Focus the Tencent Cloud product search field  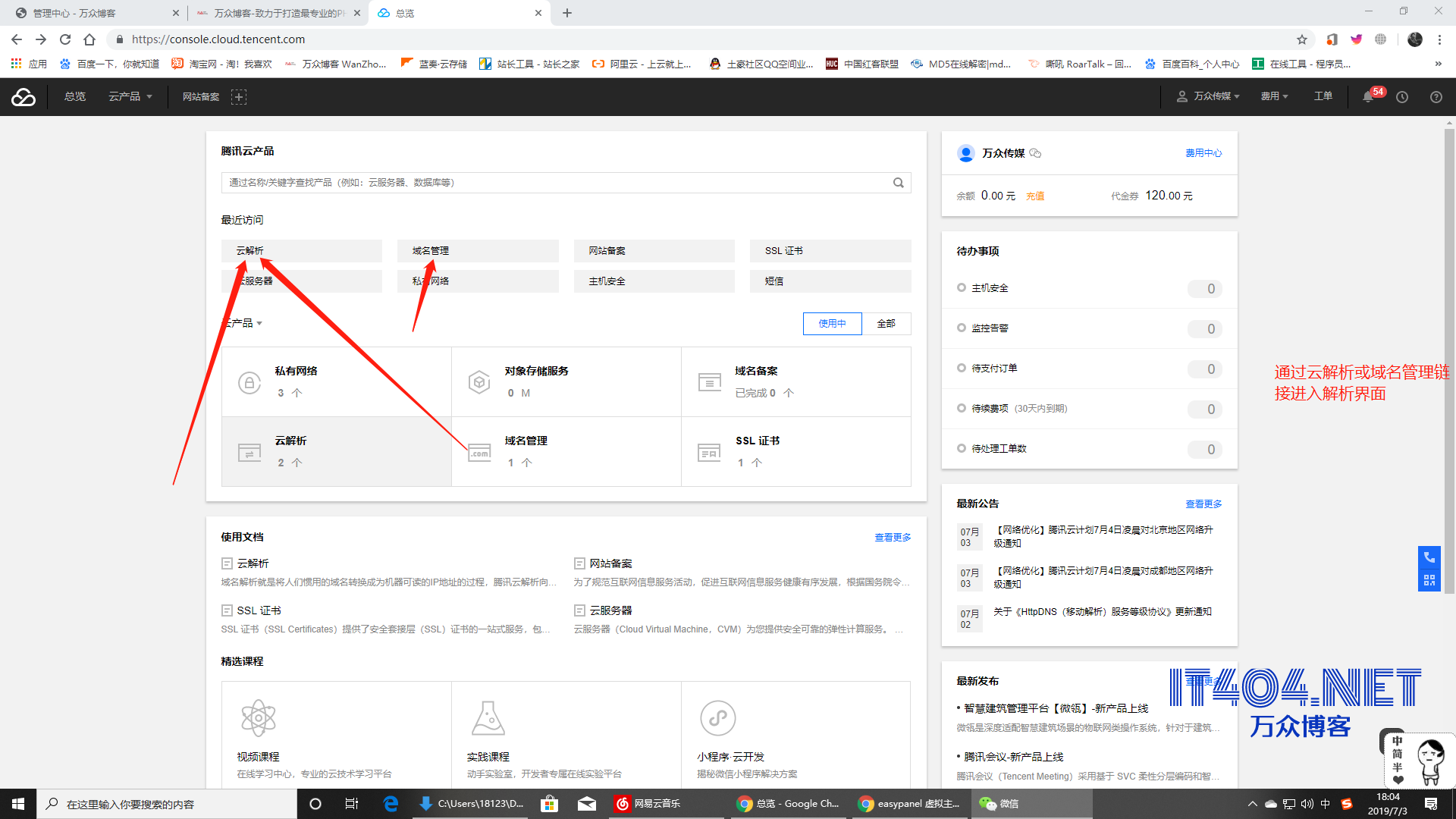[x=566, y=183]
